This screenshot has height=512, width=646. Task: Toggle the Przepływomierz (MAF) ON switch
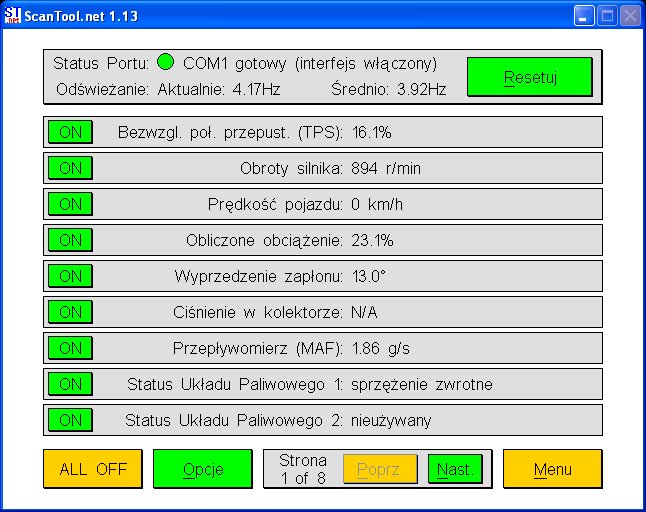(70, 348)
